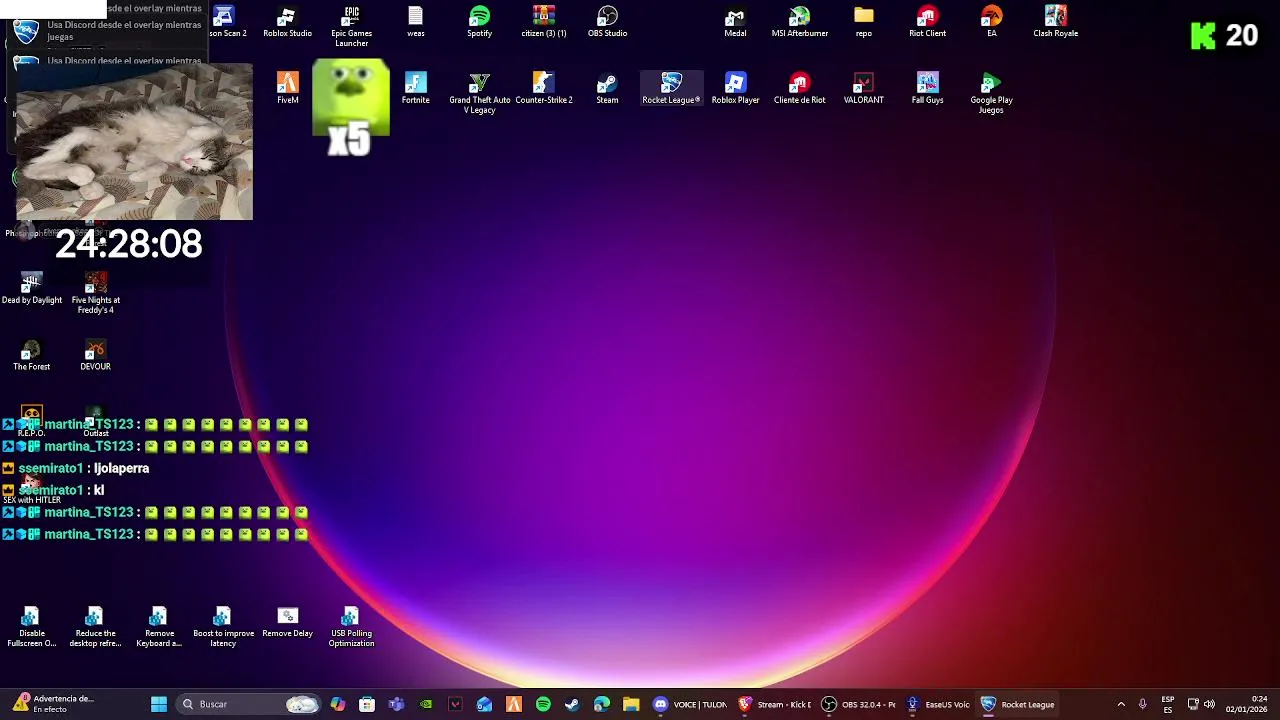The image size is (1280, 720).
Task: Open the Fall Guys desktop icon
Action: [927, 88]
